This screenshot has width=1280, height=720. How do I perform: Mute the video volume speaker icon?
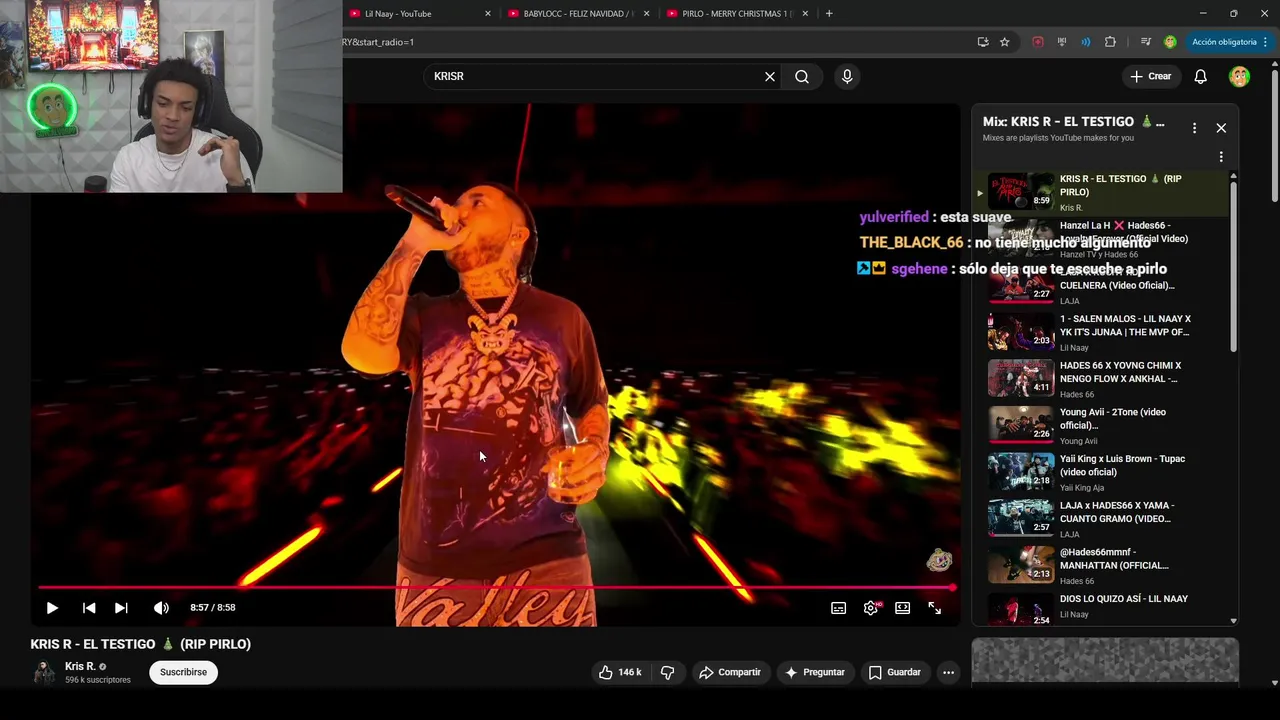(x=161, y=608)
